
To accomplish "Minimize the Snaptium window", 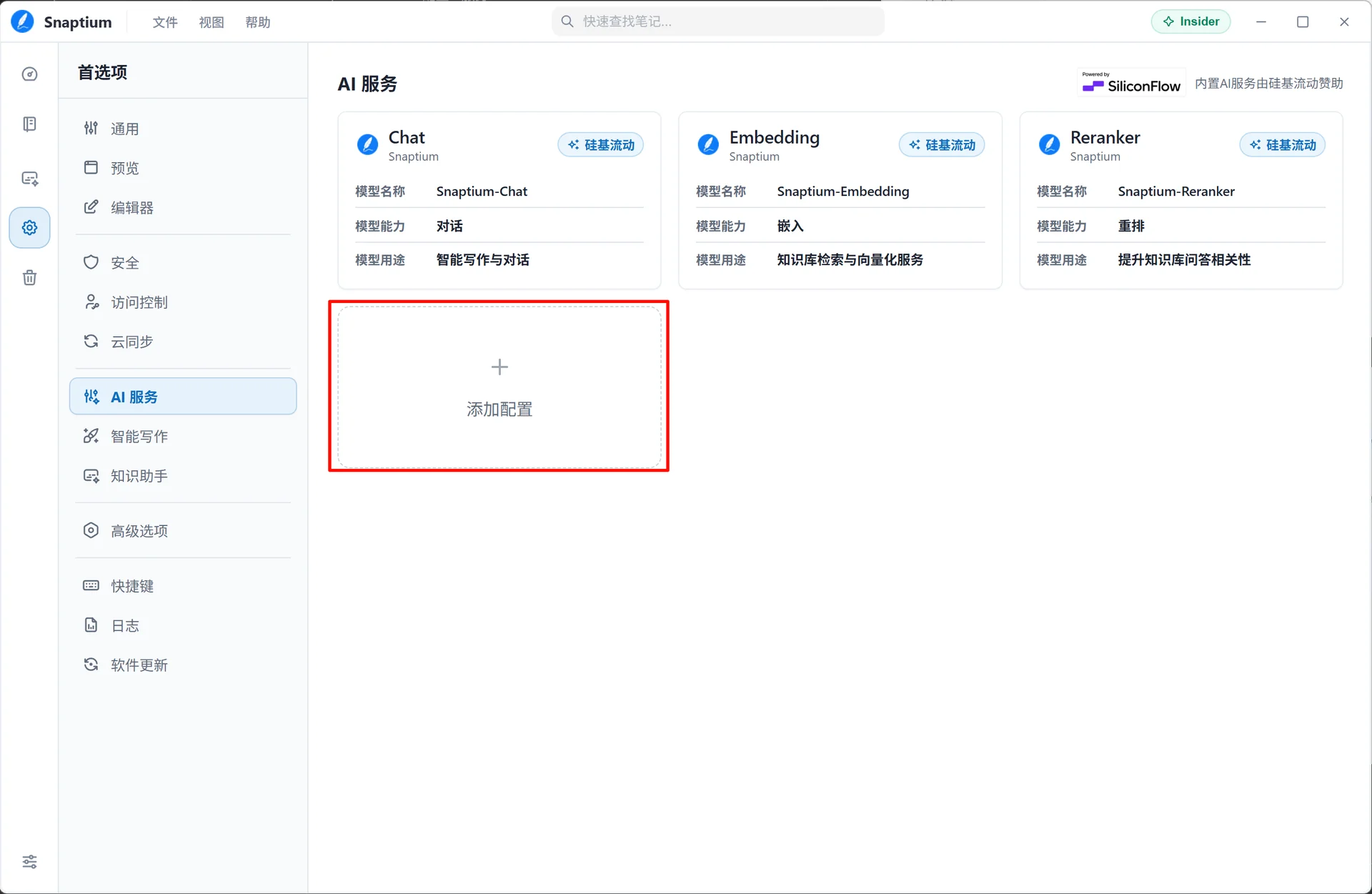I will tap(1261, 21).
